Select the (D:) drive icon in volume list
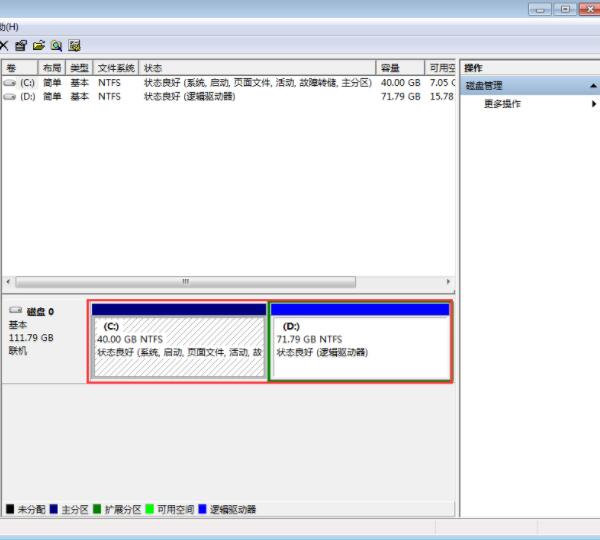Screen dimensions: 600x540 tap(10, 97)
